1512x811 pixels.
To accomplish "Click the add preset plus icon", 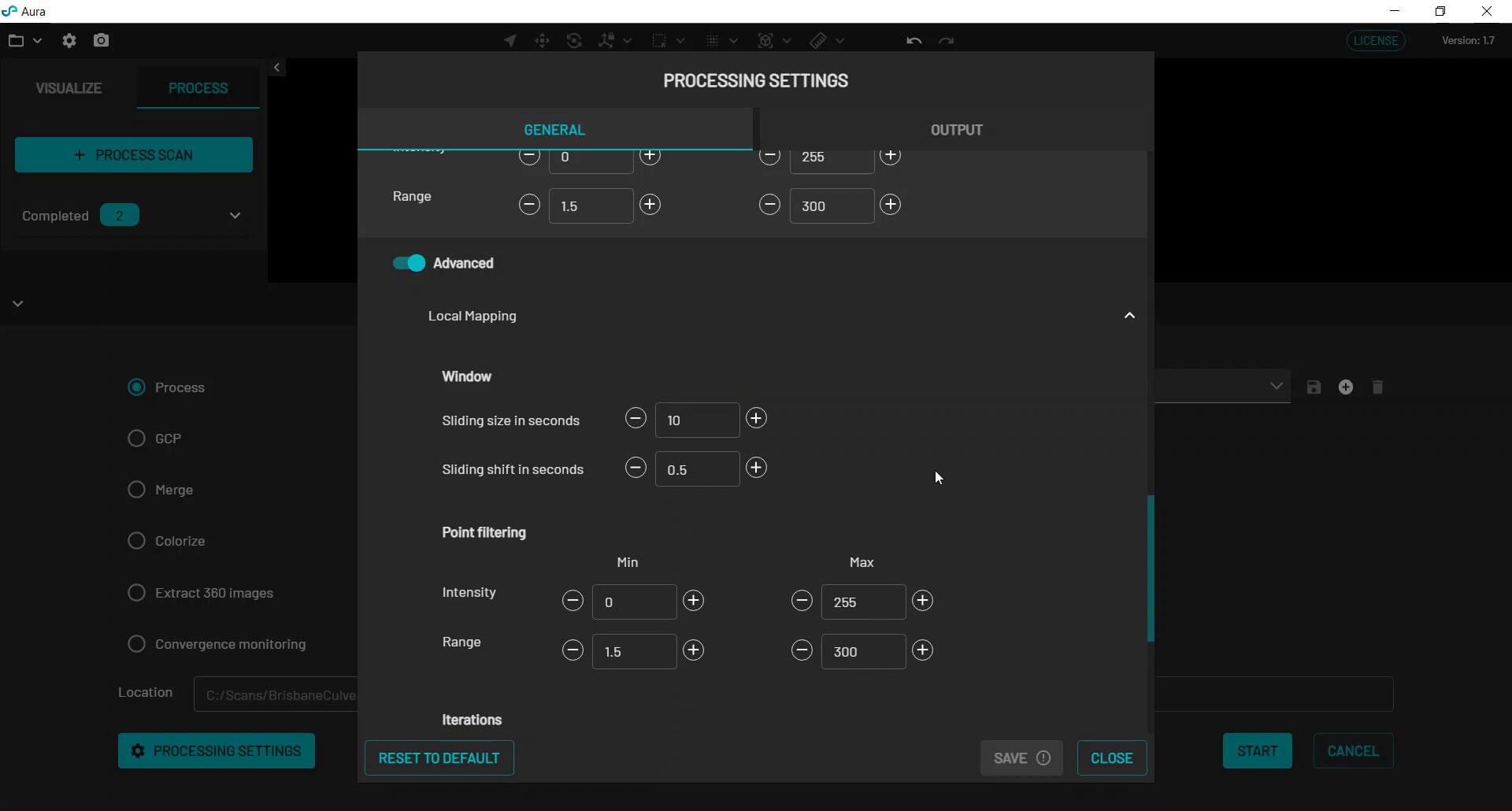I will click(1346, 387).
